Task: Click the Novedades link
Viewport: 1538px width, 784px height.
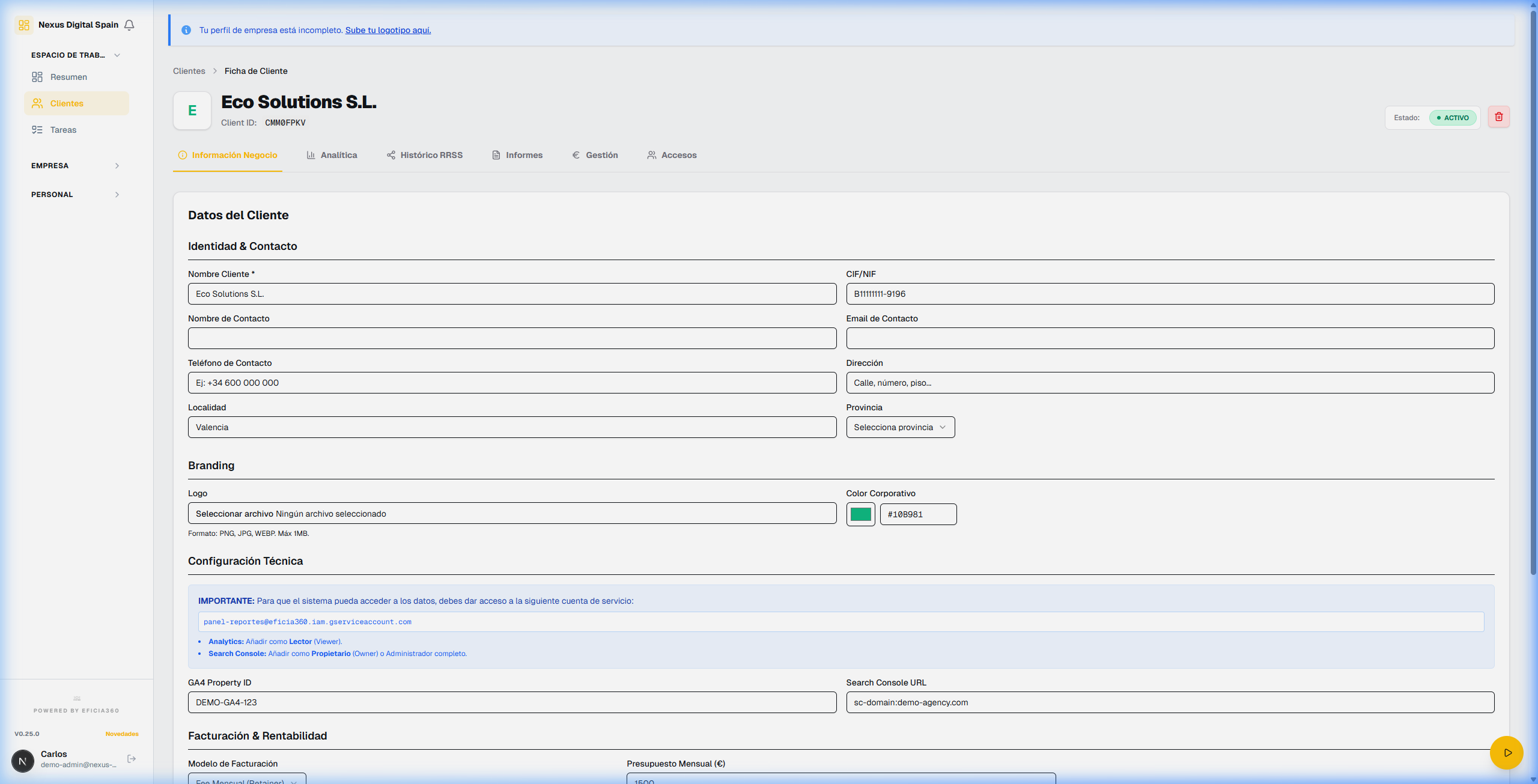Action: (122, 734)
